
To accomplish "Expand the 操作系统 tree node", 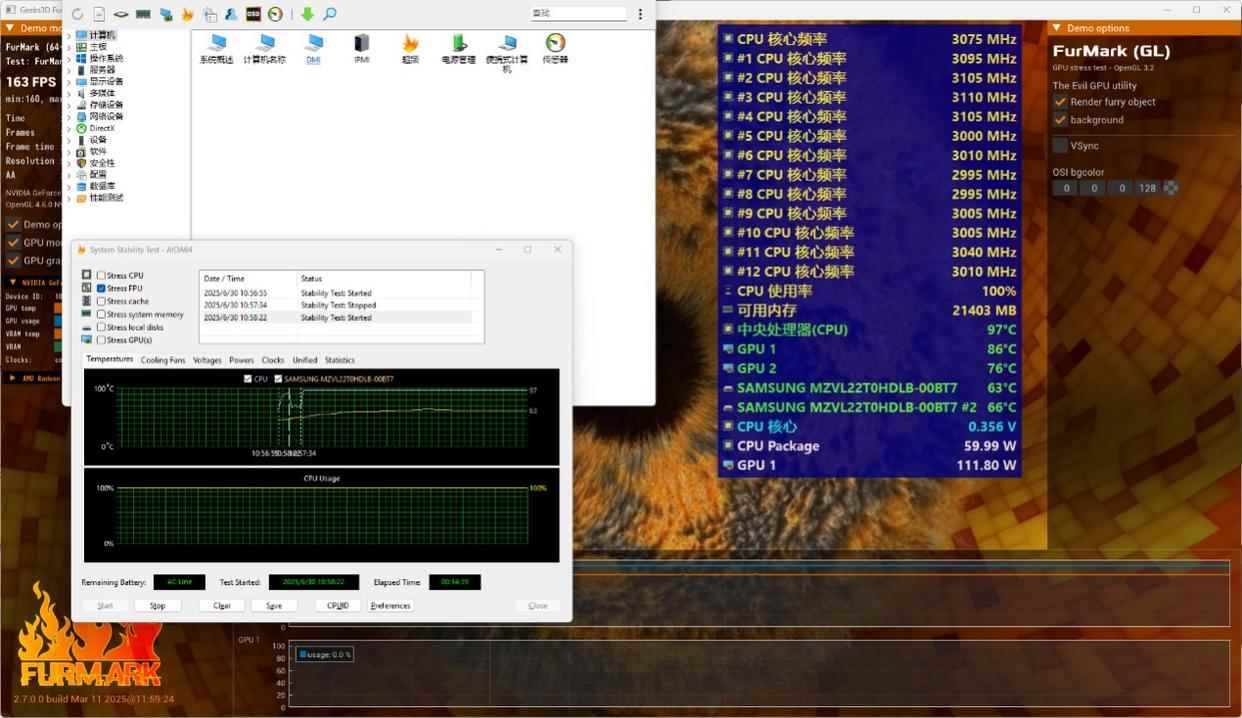I will [69, 58].
